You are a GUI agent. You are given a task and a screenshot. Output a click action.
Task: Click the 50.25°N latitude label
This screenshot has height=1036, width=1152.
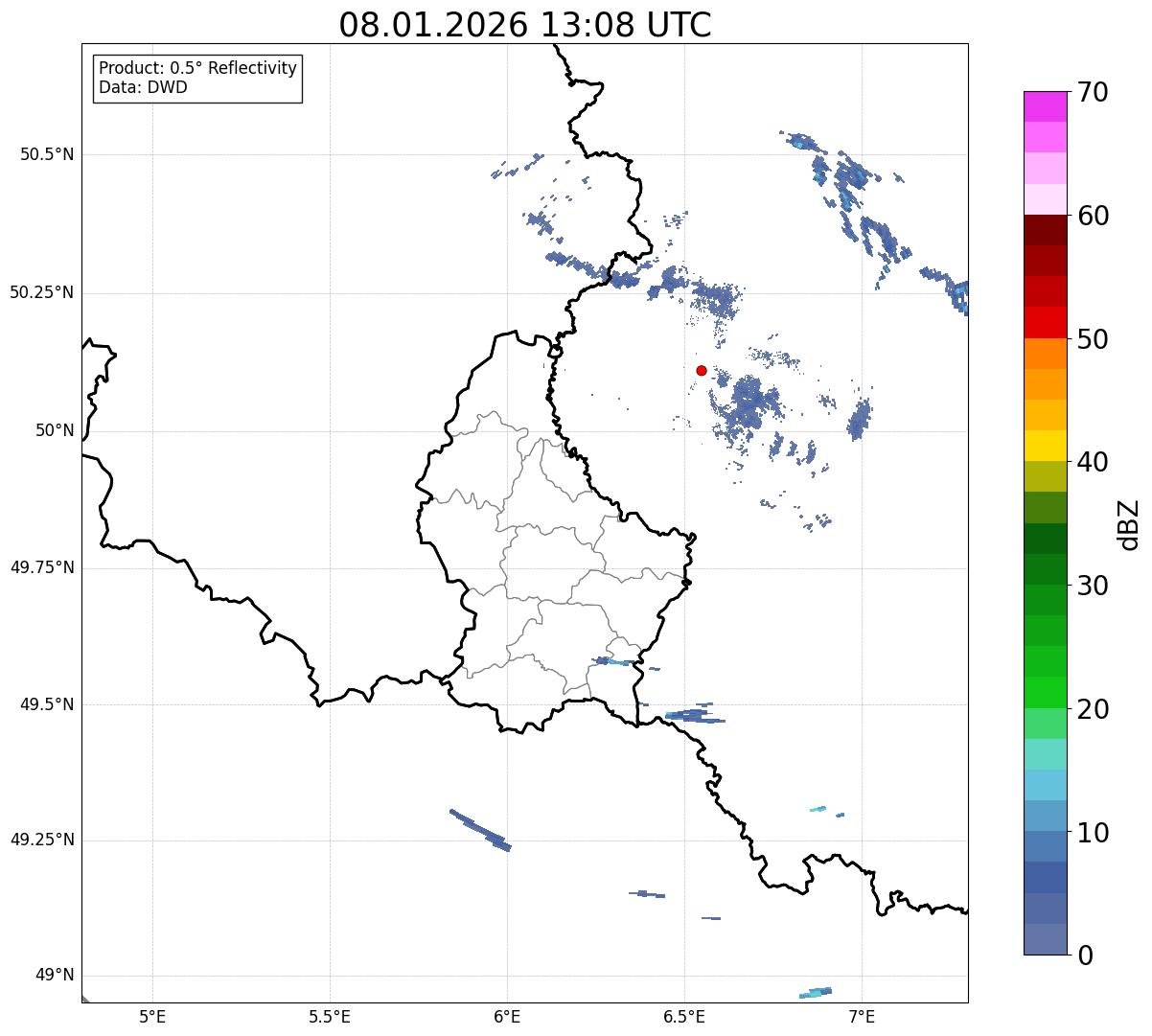(42, 292)
